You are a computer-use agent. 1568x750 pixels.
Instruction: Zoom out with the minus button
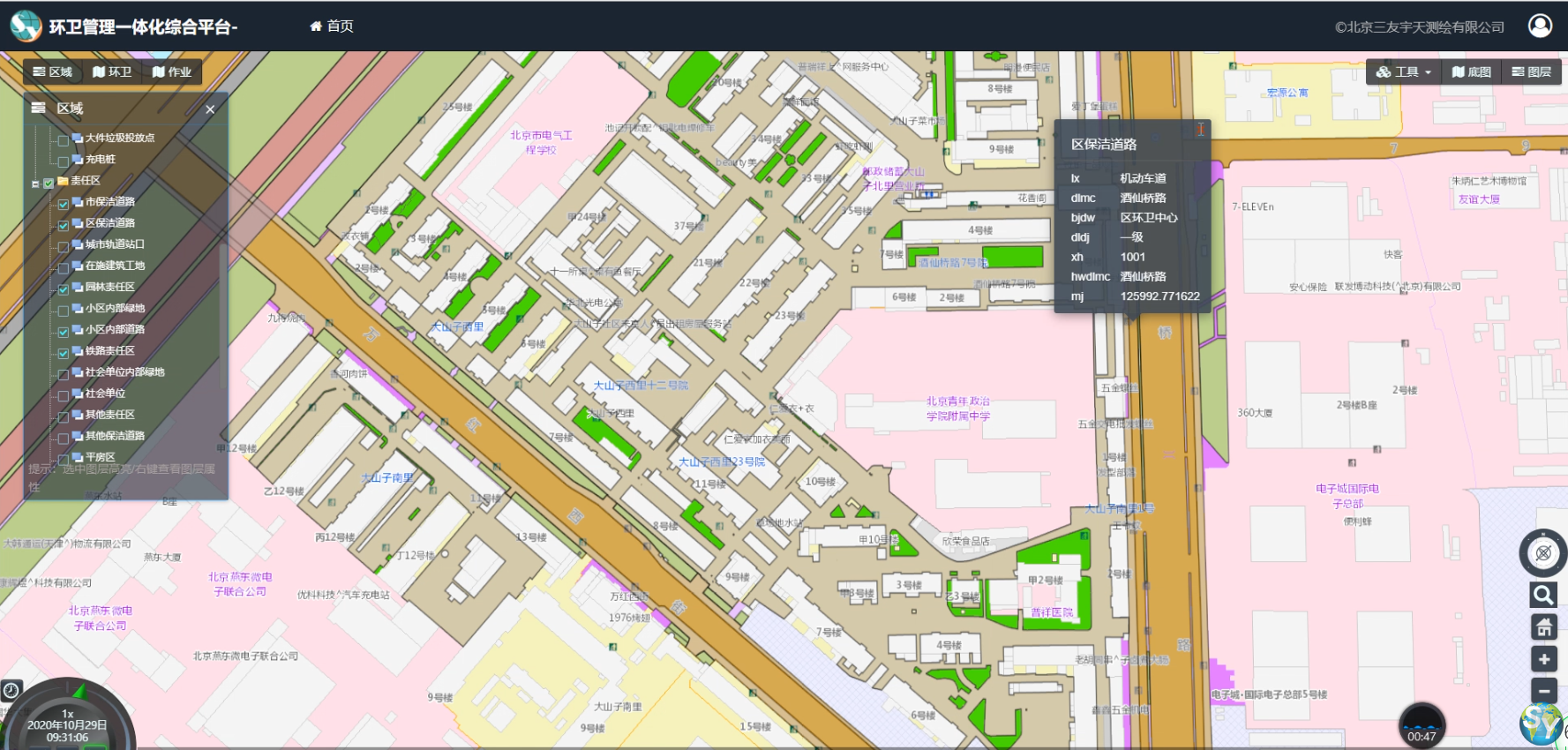(1543, 690)
